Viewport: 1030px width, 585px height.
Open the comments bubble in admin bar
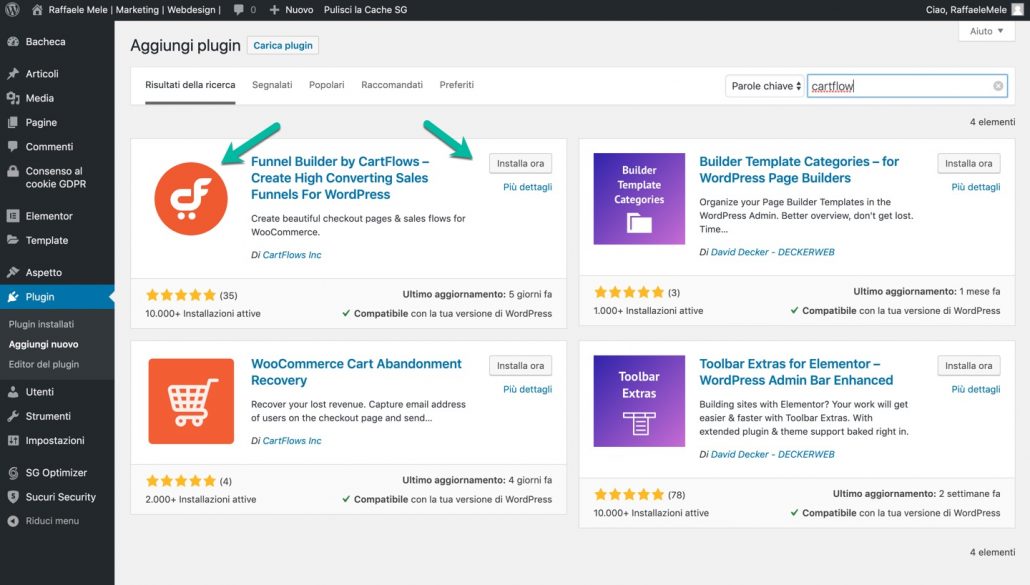click(x=238, y=10)
